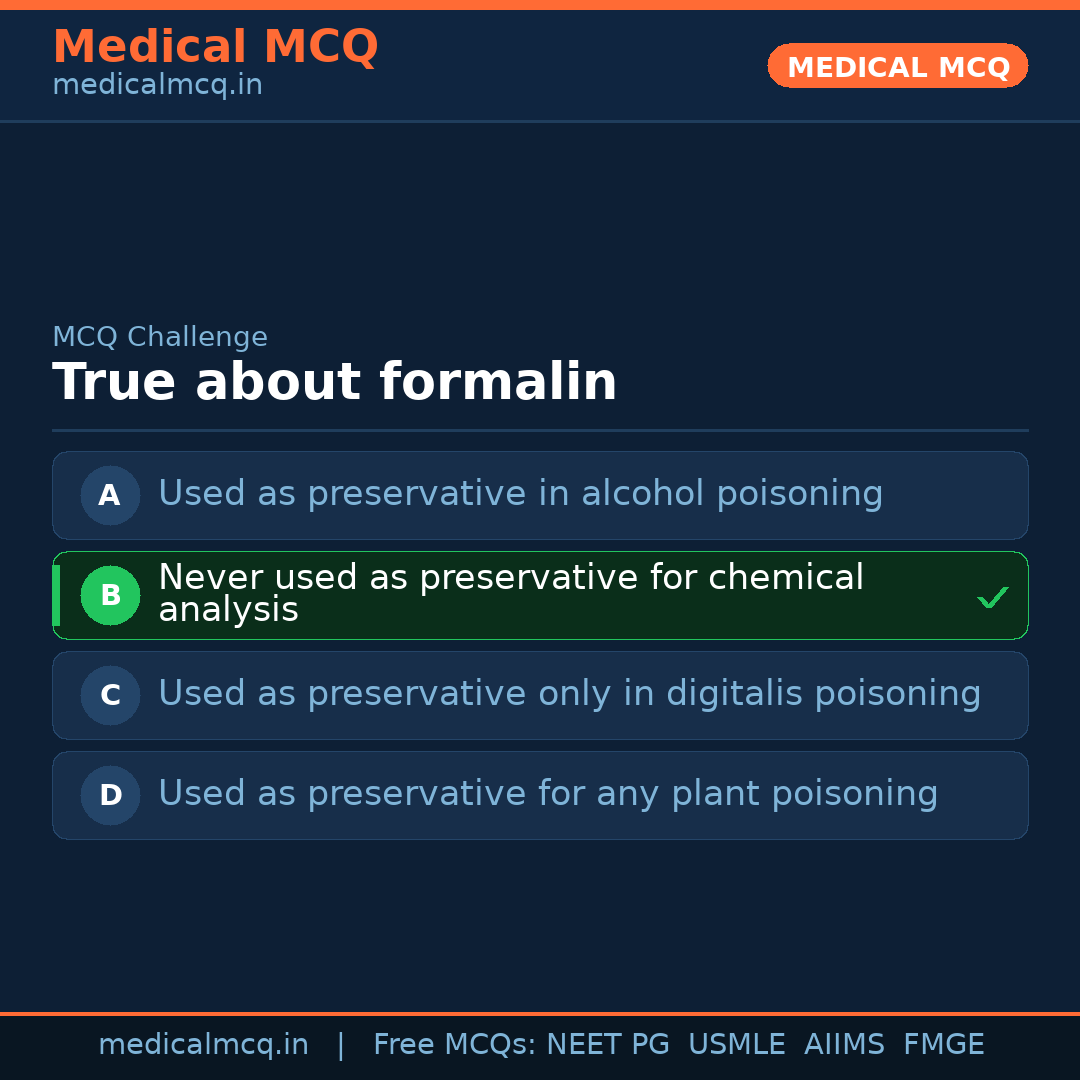Click 'NEET PG' in the footer
The image size is (1080, 1080).
[x=608, y=1045]
